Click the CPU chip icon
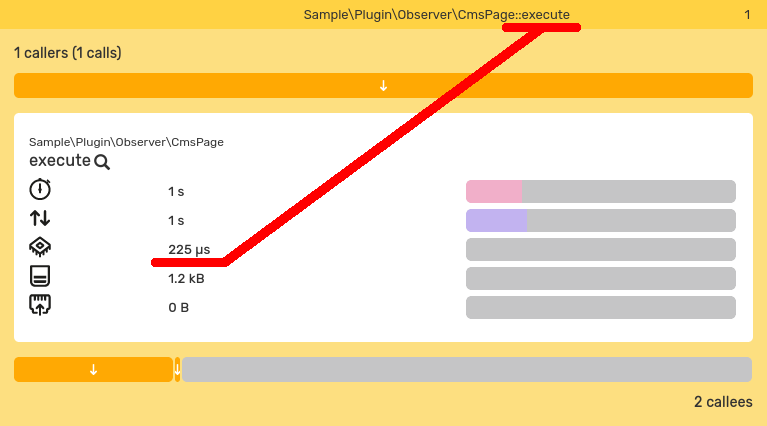This screenshot has width=767, height=426. (x=40, y=247)
